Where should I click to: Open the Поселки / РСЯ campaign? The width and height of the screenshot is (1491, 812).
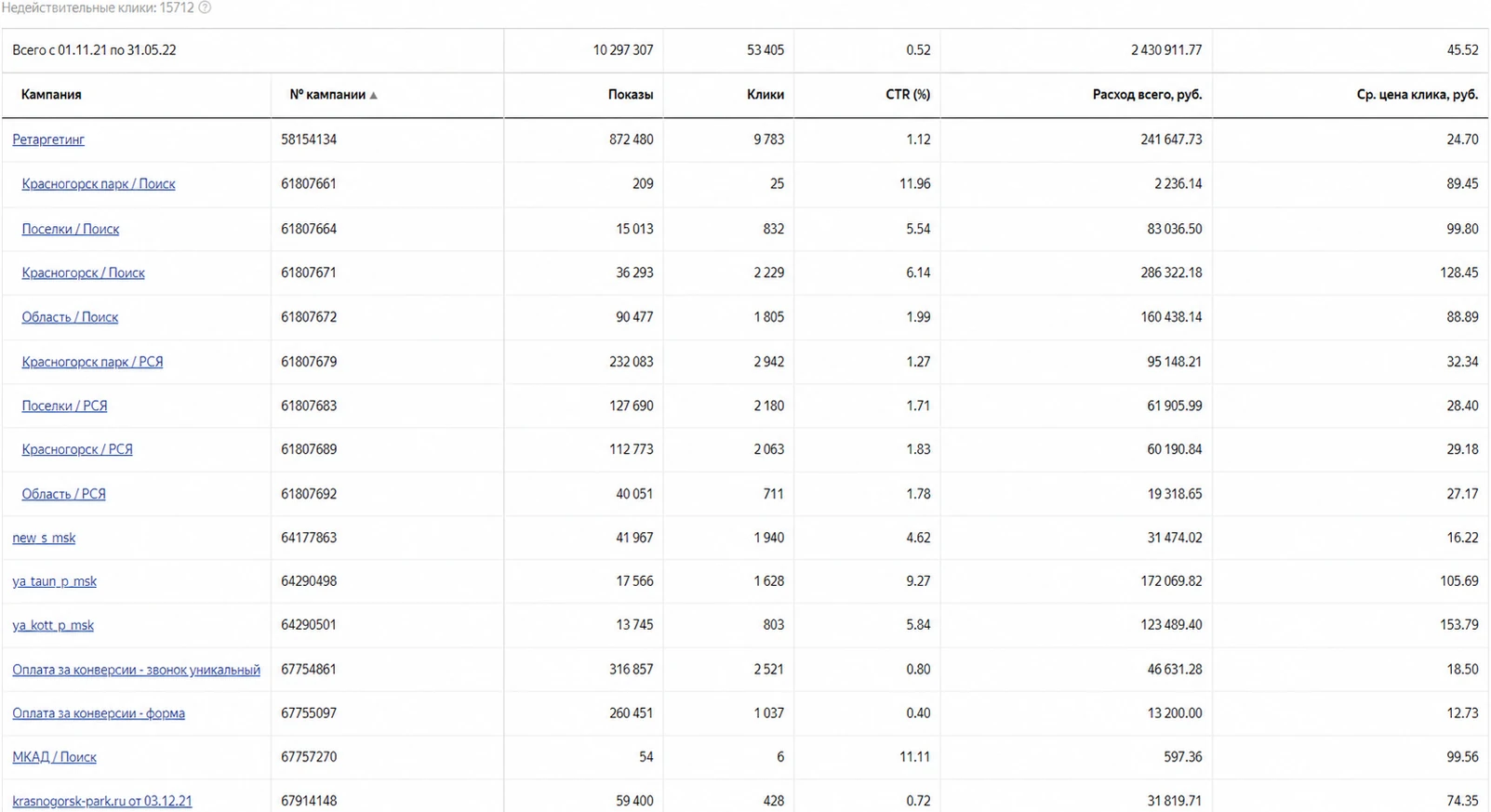[64, 406]
